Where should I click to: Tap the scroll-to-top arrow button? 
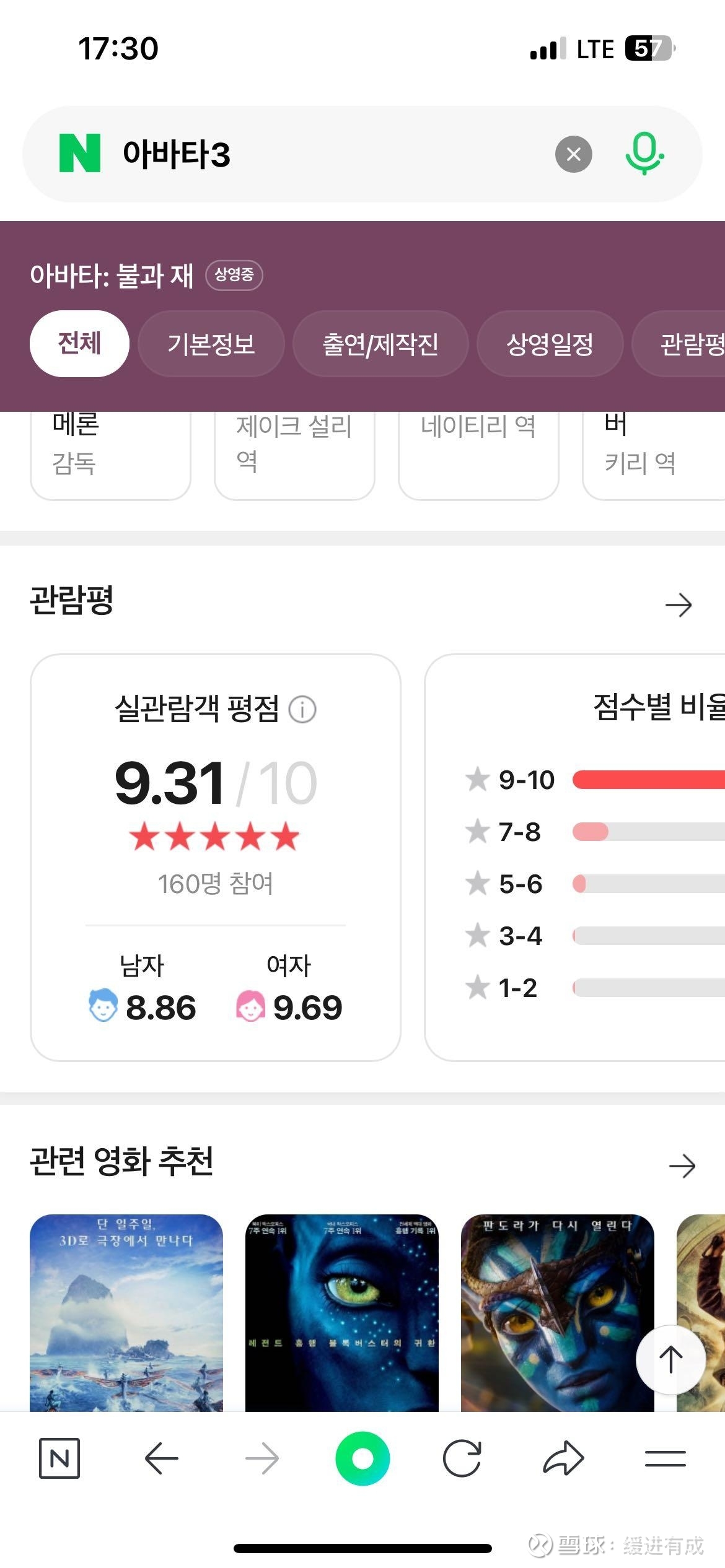(x=671, y=1359)
